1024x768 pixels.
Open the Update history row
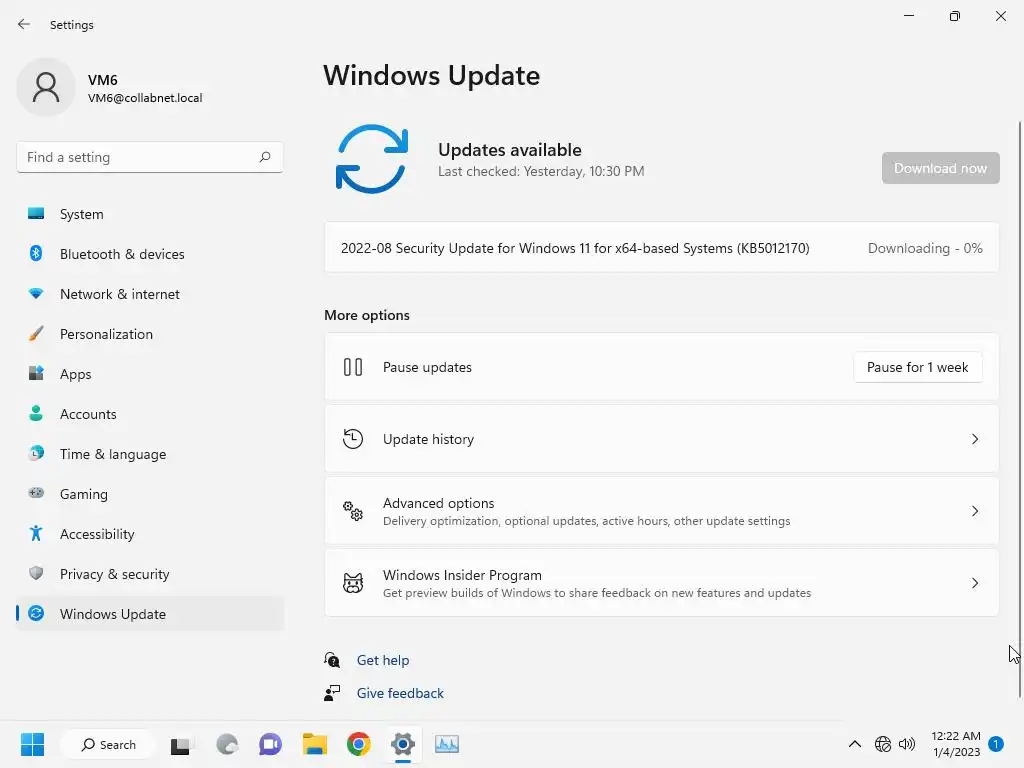pyautogui.click(x=662, y=439)
